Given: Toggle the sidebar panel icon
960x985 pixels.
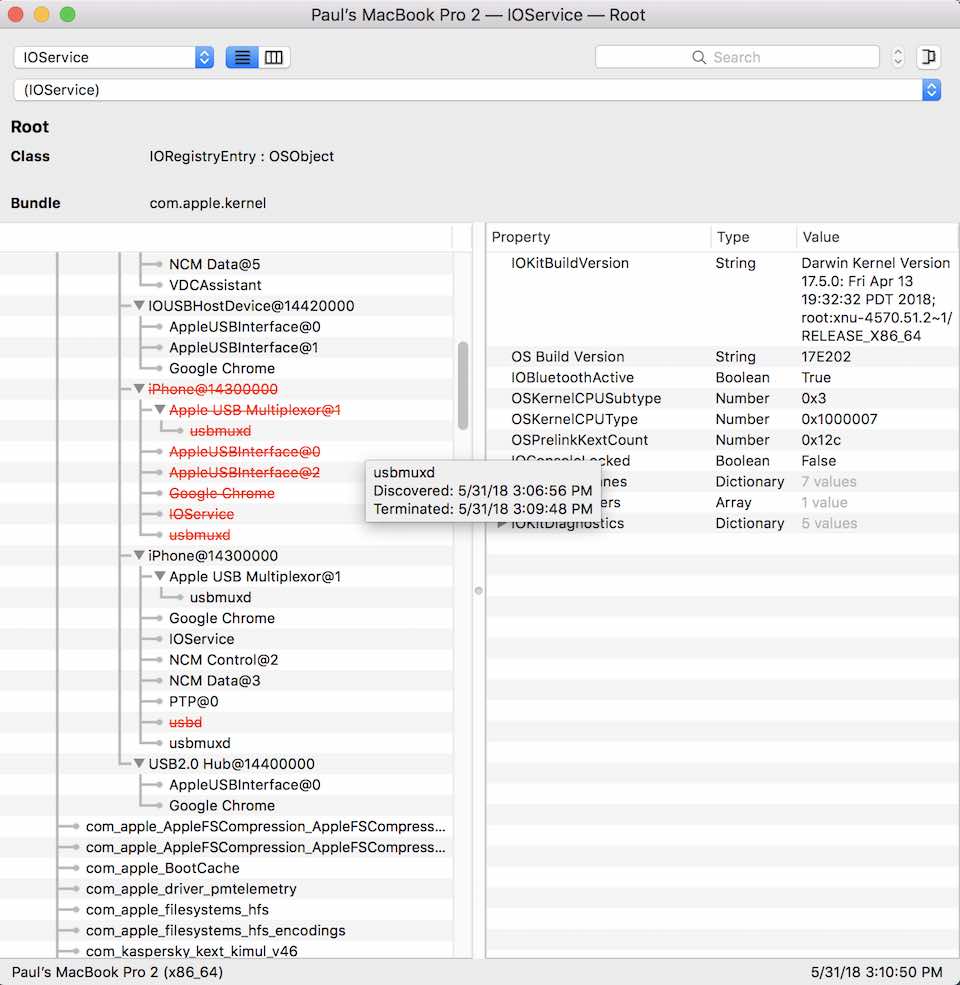Looking at the screenshot, I should coord(929,57).
